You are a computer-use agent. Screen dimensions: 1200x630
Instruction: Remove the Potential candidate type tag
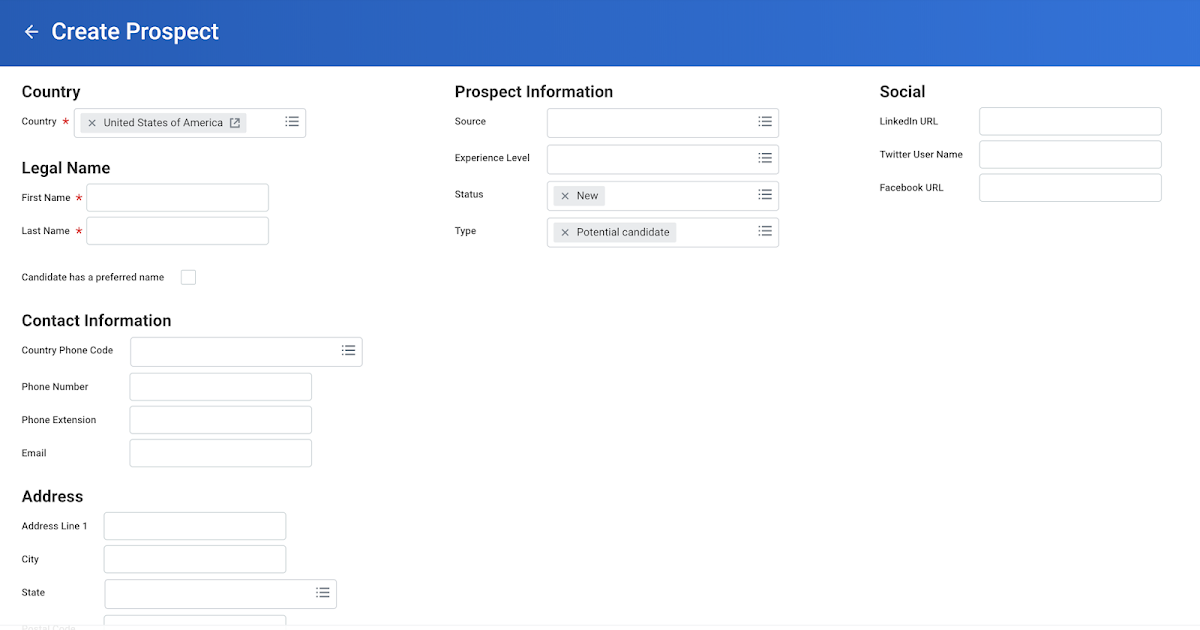566,231
